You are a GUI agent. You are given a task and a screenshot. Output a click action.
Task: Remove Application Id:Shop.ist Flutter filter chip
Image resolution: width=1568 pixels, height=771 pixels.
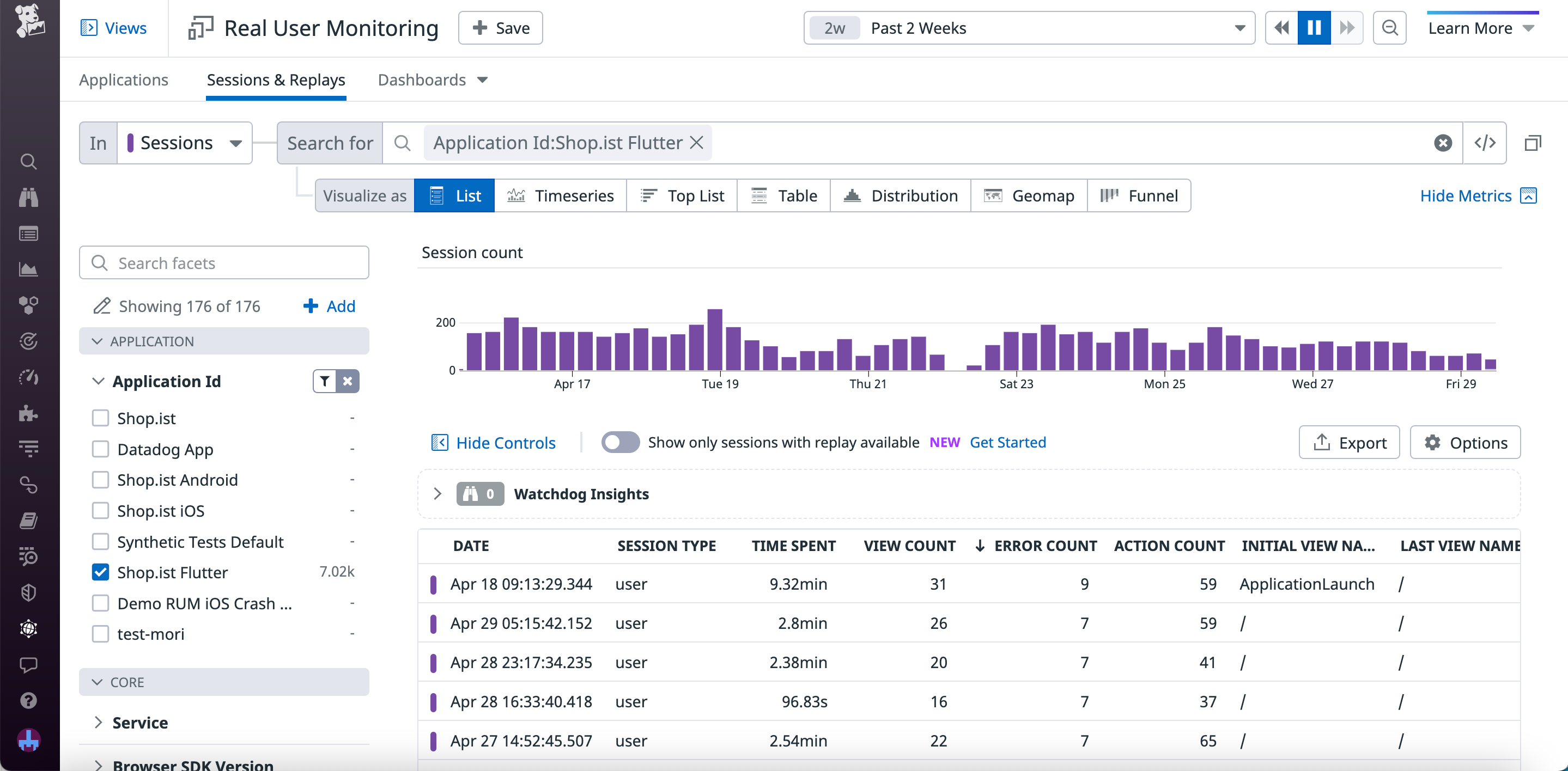[697, 143]
